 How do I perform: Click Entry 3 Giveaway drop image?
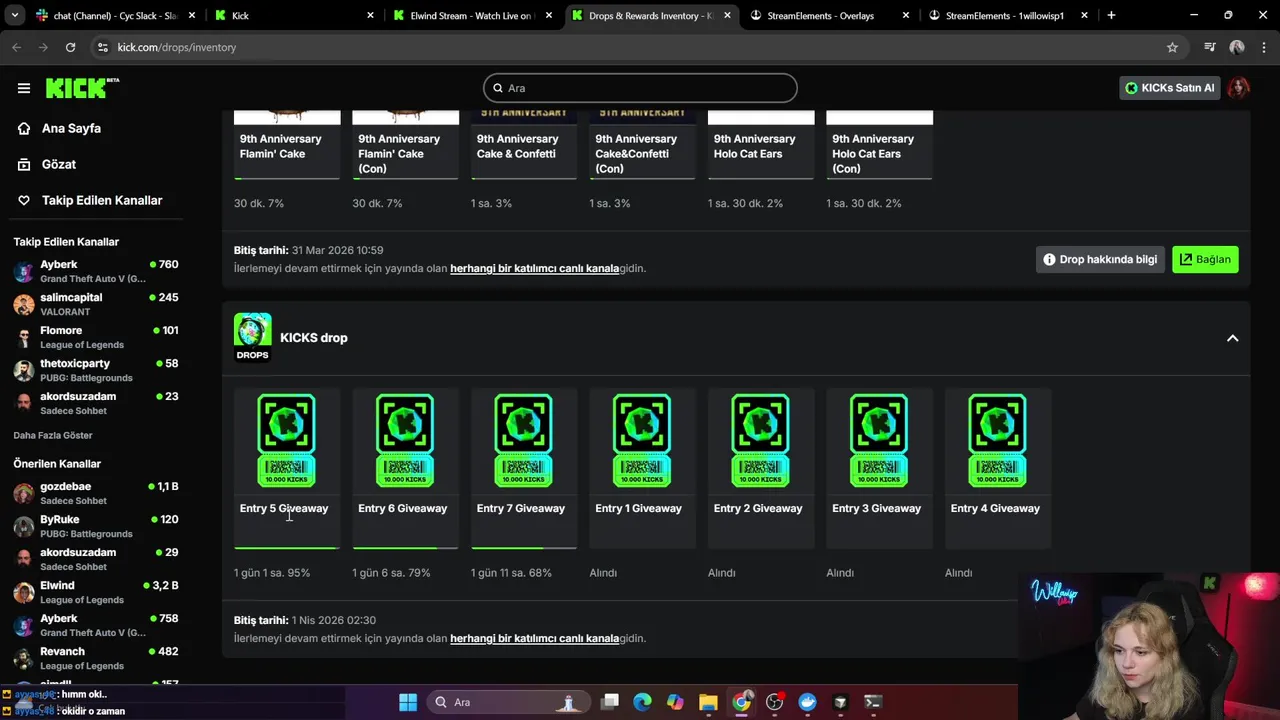coord(879,440)
